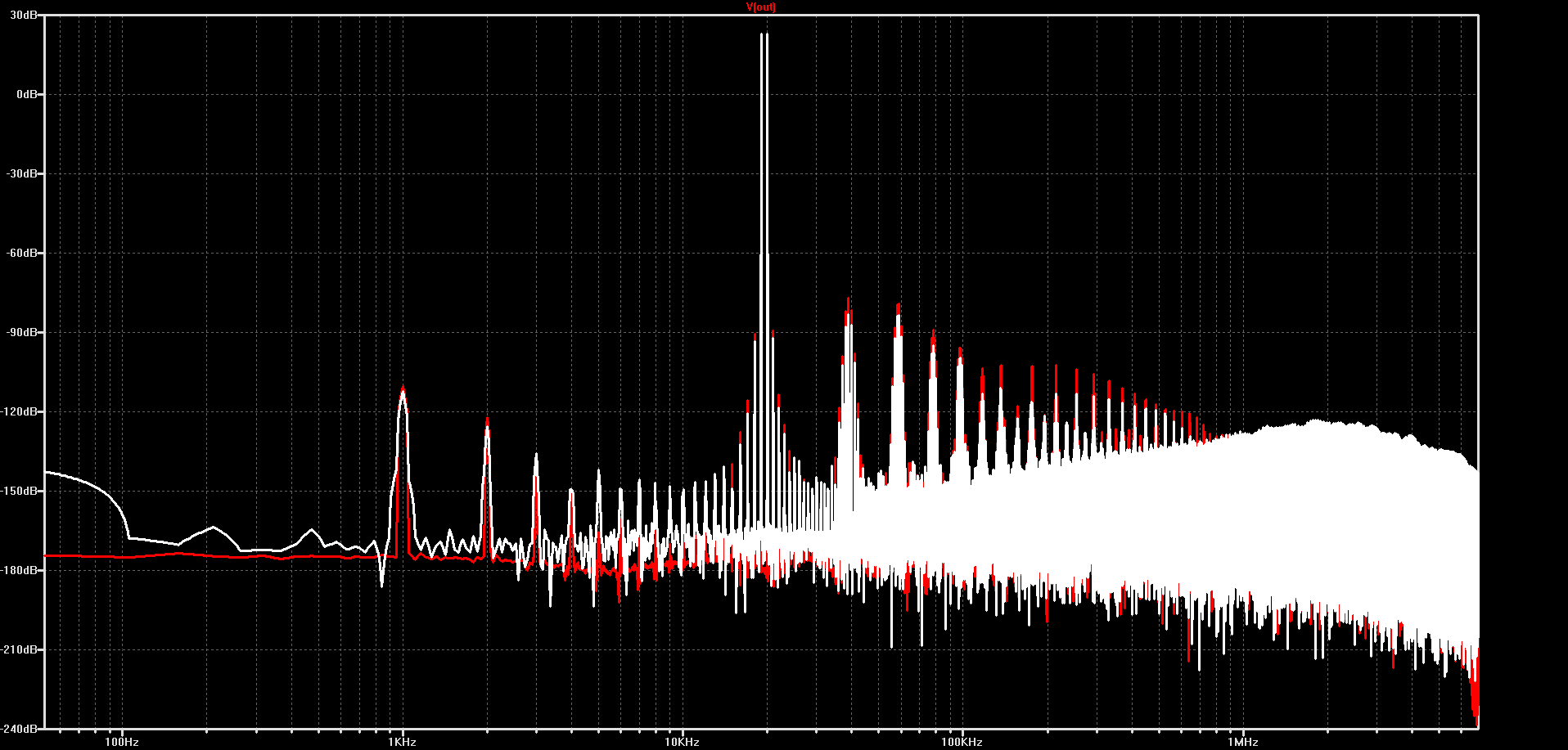Screen dimensions: 1568x750
Task: Click the 1MHz frequency label
Action: pyautogui.click(x=1242, y=743)
